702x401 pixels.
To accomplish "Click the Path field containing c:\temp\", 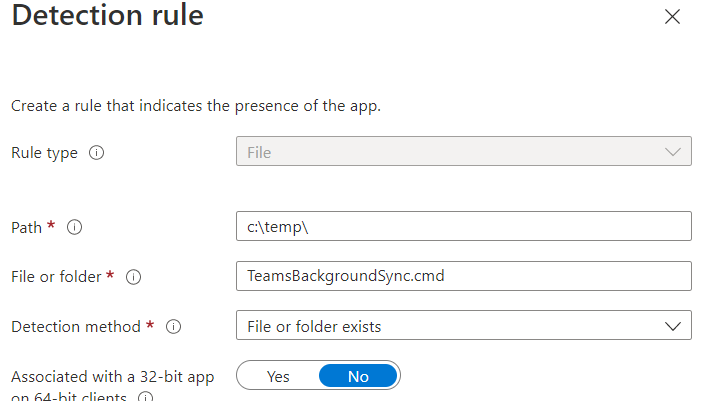I will click(x=463, y=227).
